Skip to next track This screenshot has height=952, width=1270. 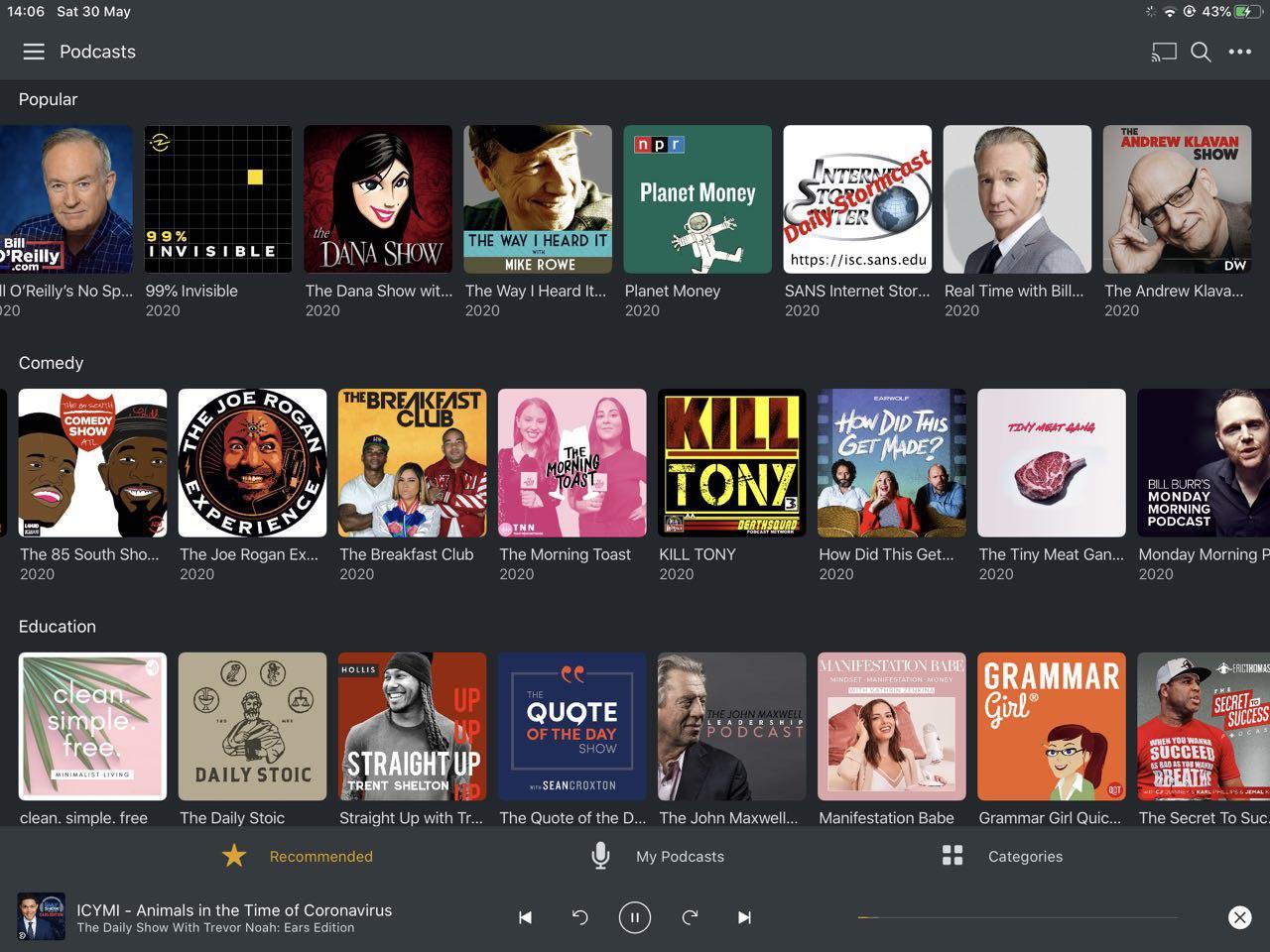tap(744, 917)
